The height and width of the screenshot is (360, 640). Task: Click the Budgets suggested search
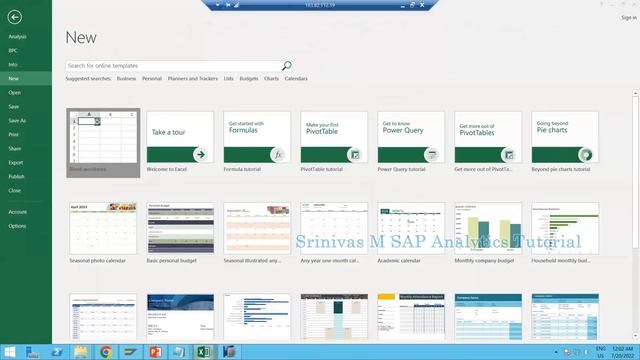(249, 78)
